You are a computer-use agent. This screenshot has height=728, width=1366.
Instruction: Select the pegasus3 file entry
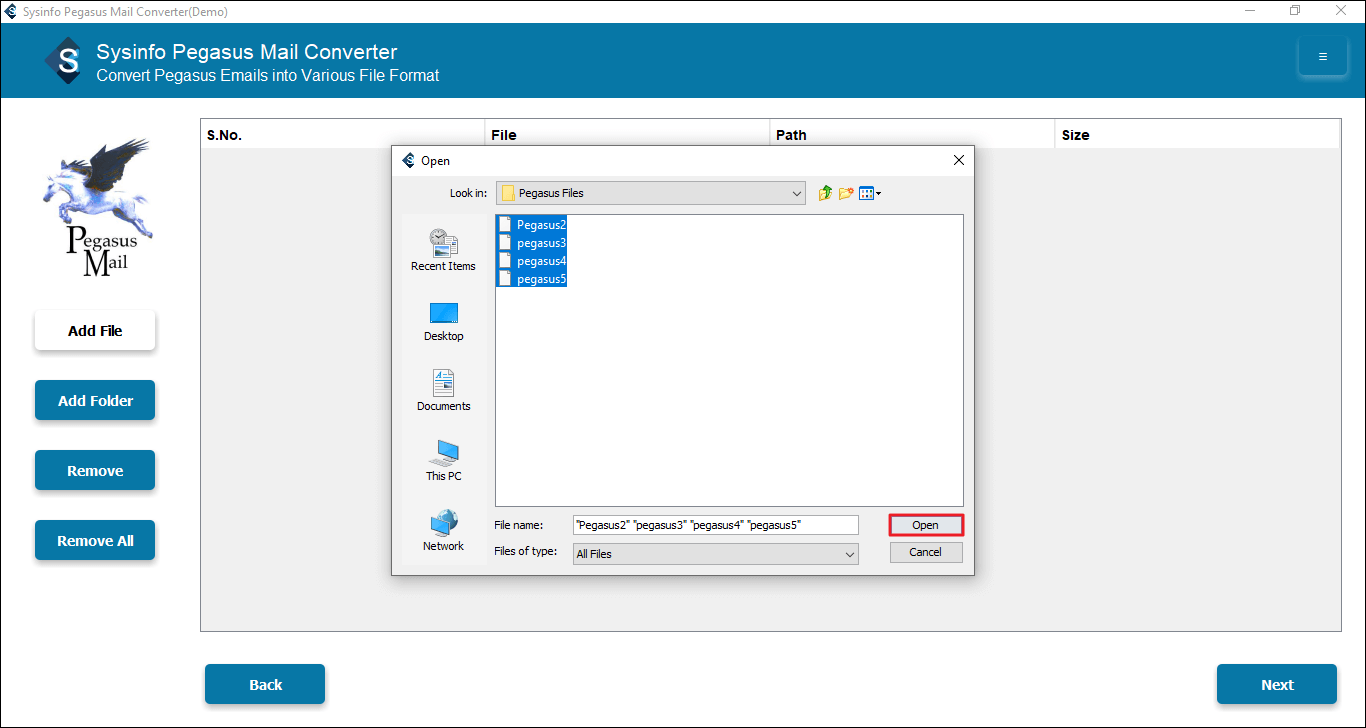click(x=537, y=242)
